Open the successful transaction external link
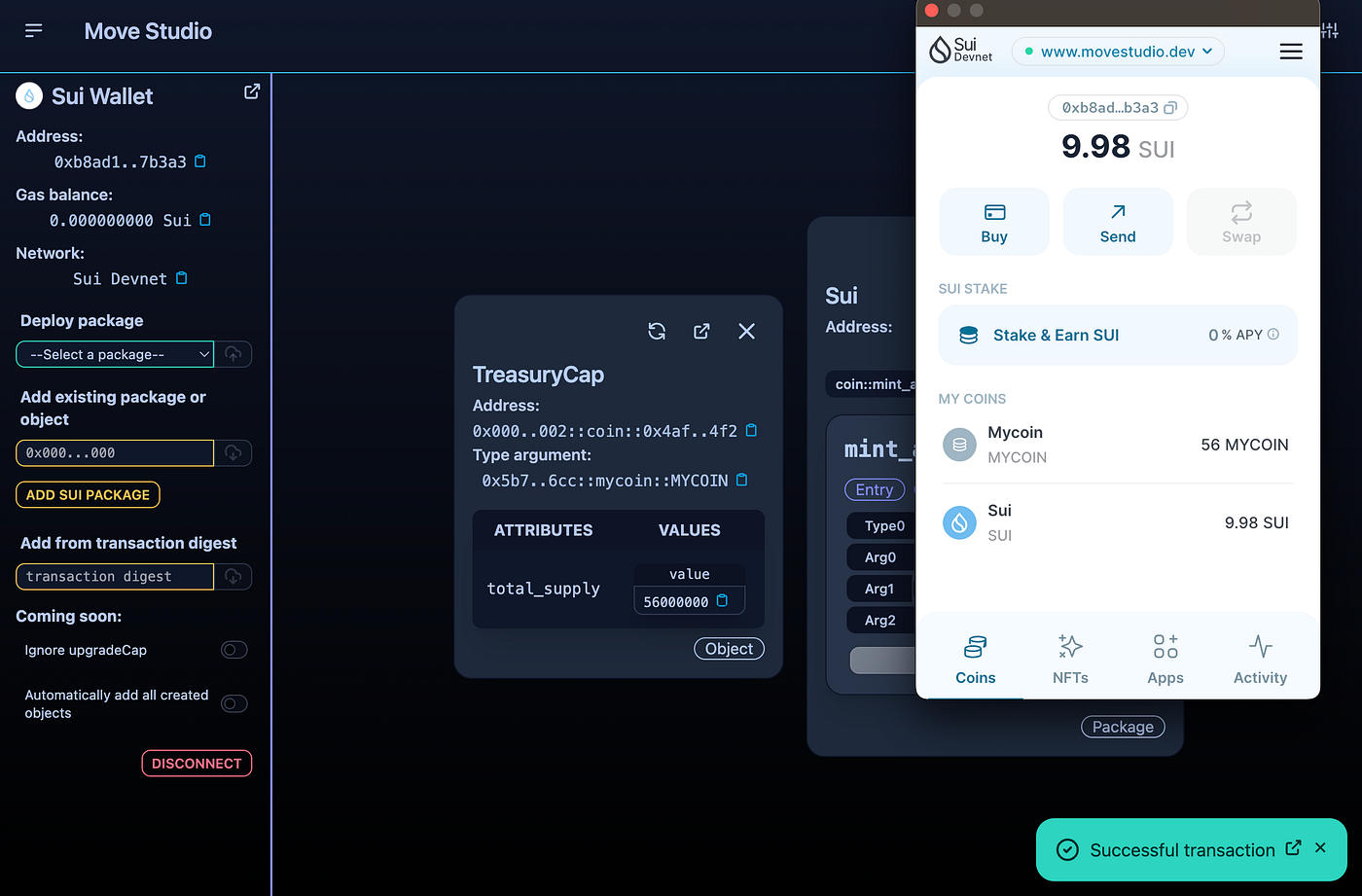Screen dimensions: 1362x896 (1293, 848)
